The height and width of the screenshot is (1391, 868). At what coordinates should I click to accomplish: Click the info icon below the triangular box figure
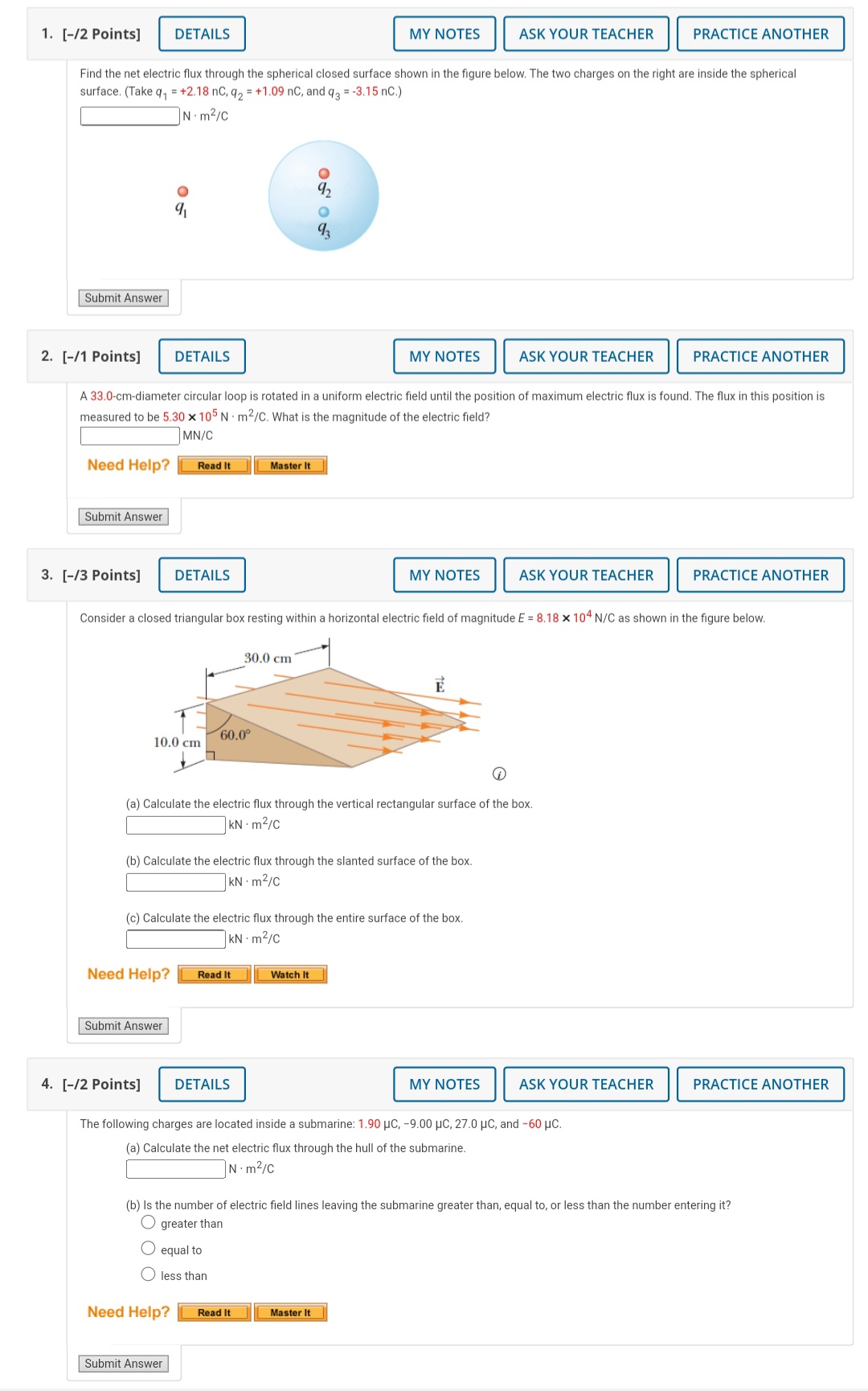tap(501, 773)
